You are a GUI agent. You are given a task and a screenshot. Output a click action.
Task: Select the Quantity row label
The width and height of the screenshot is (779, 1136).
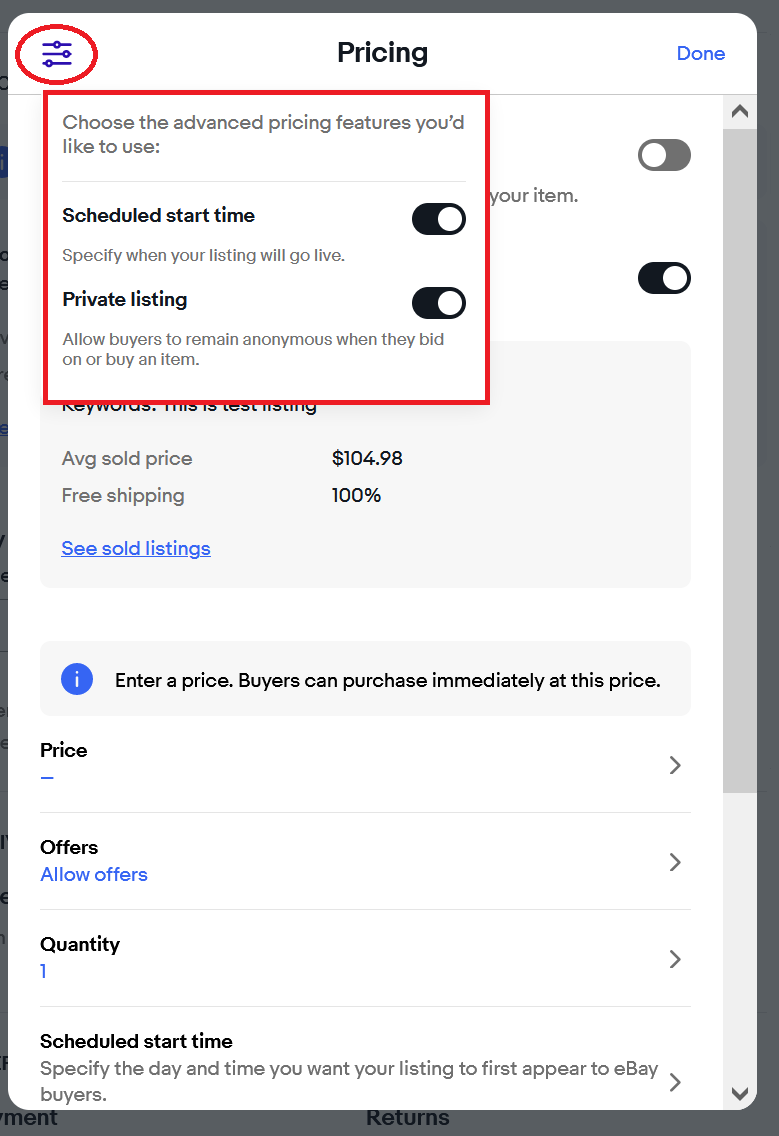[x=80, y=944]
